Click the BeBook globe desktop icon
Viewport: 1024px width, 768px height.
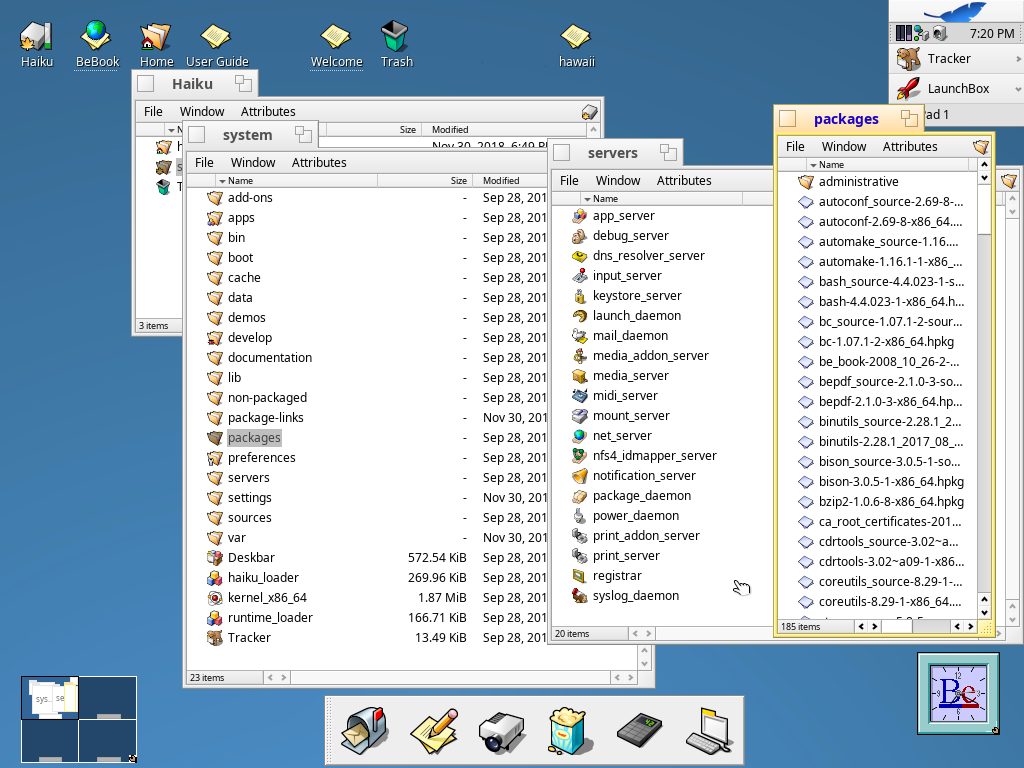click(x=97, y=38)
